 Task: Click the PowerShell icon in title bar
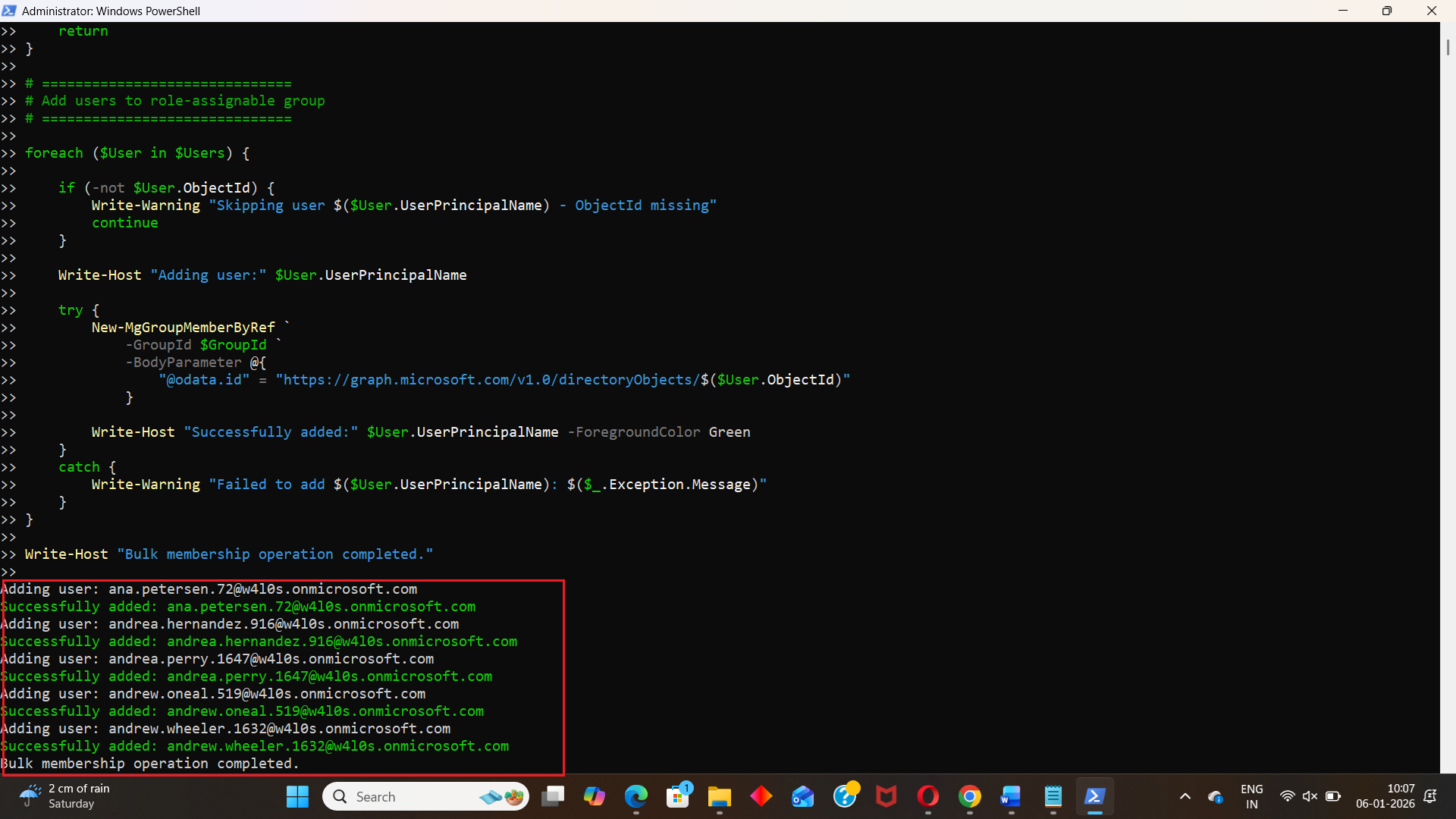click(x=9, y=11)
